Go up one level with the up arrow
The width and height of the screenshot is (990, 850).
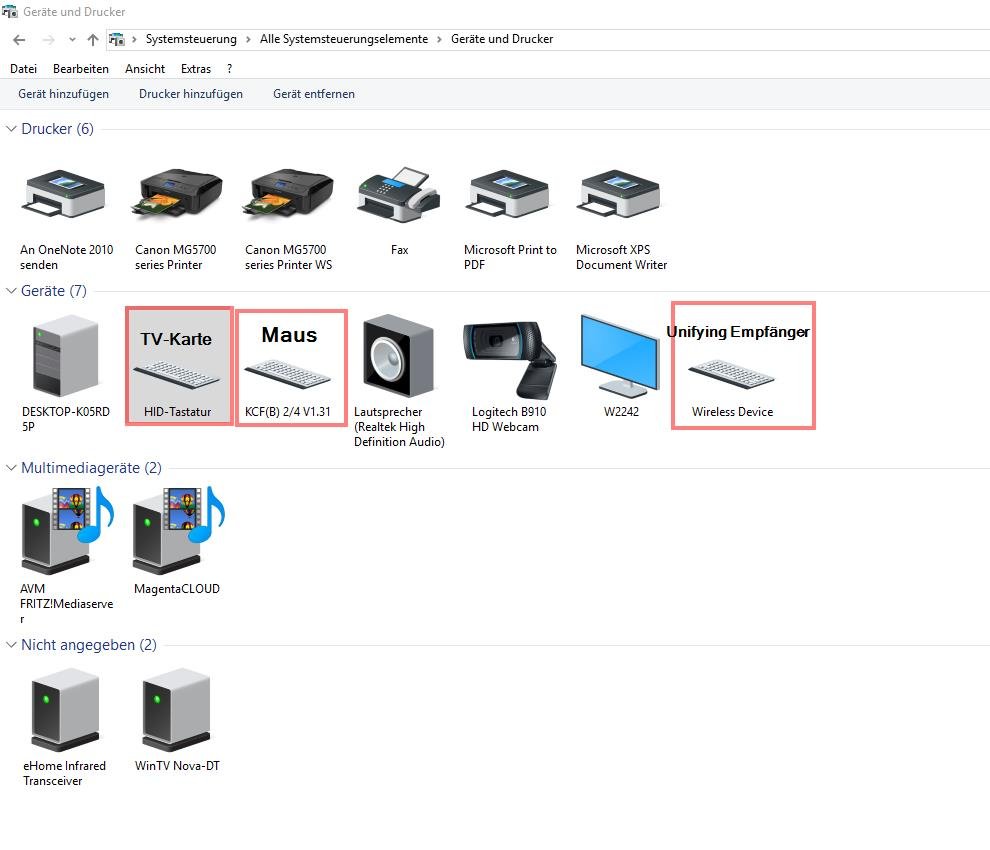pyautogui.click(x=93, y=40)
